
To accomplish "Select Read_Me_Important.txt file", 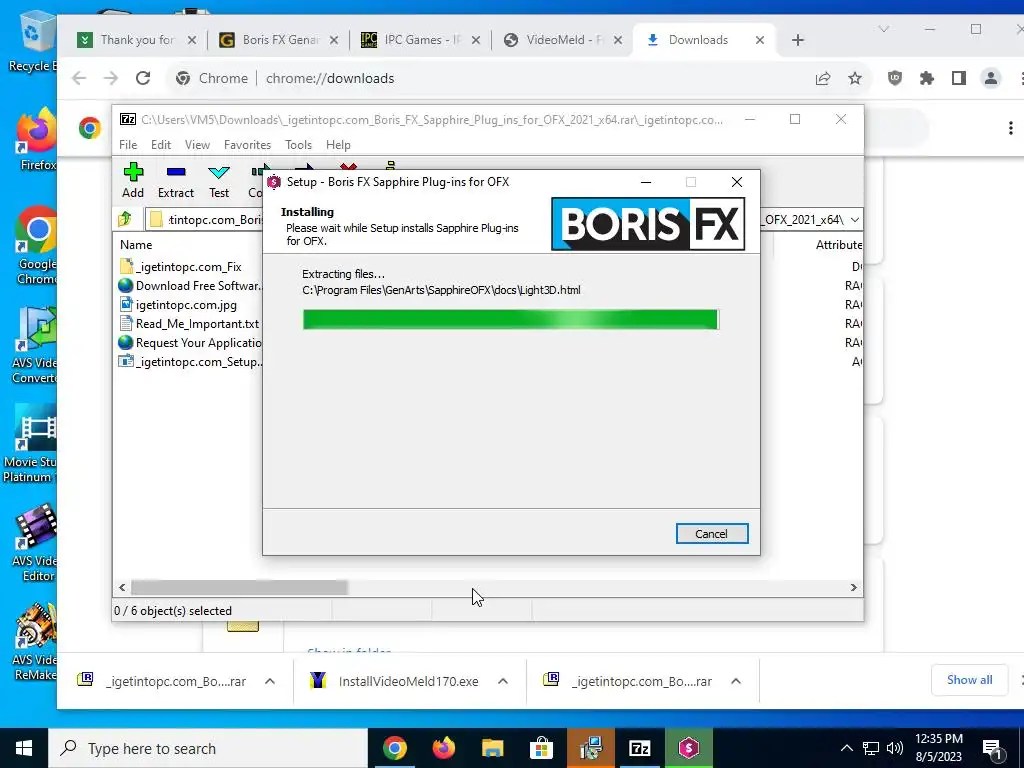I will click(x=189, y=323).
